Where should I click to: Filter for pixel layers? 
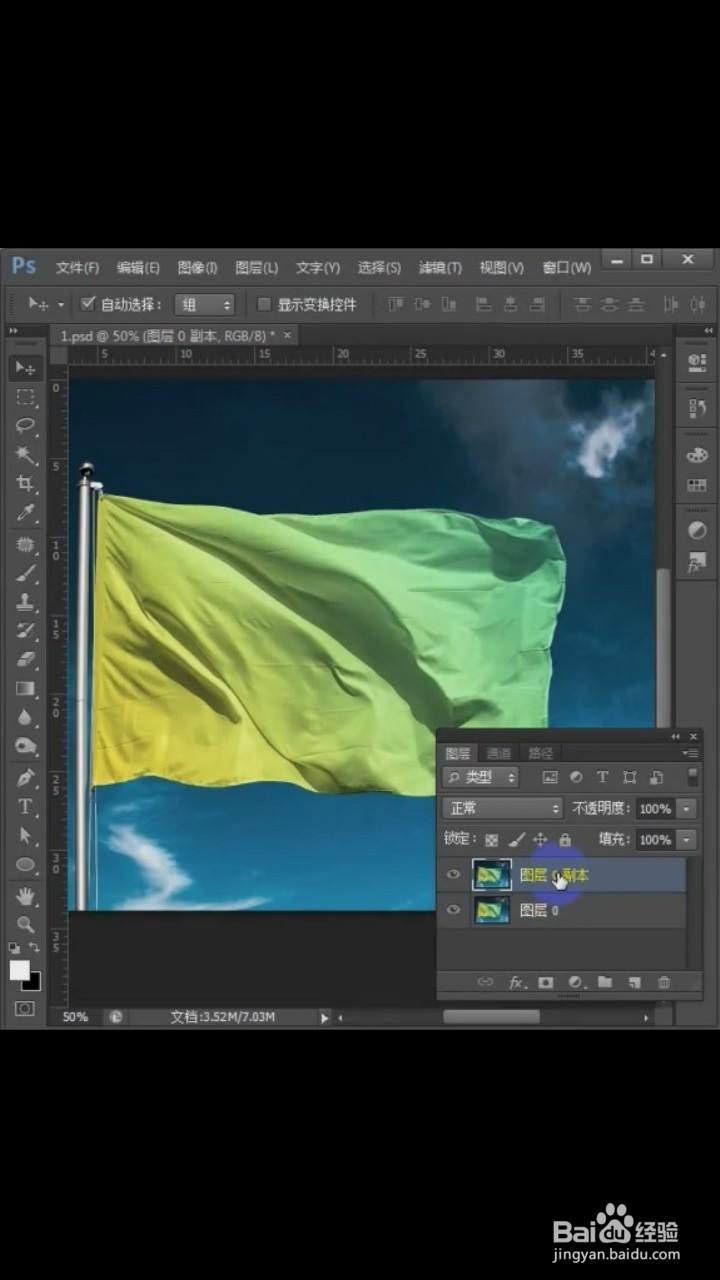point(549,777)
